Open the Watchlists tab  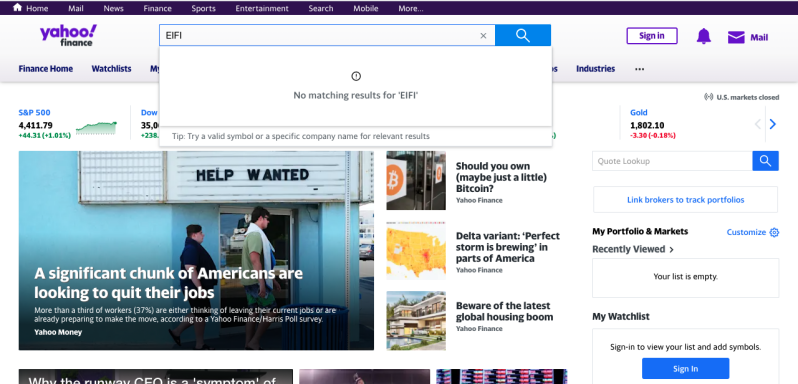[x=111, y=69]
